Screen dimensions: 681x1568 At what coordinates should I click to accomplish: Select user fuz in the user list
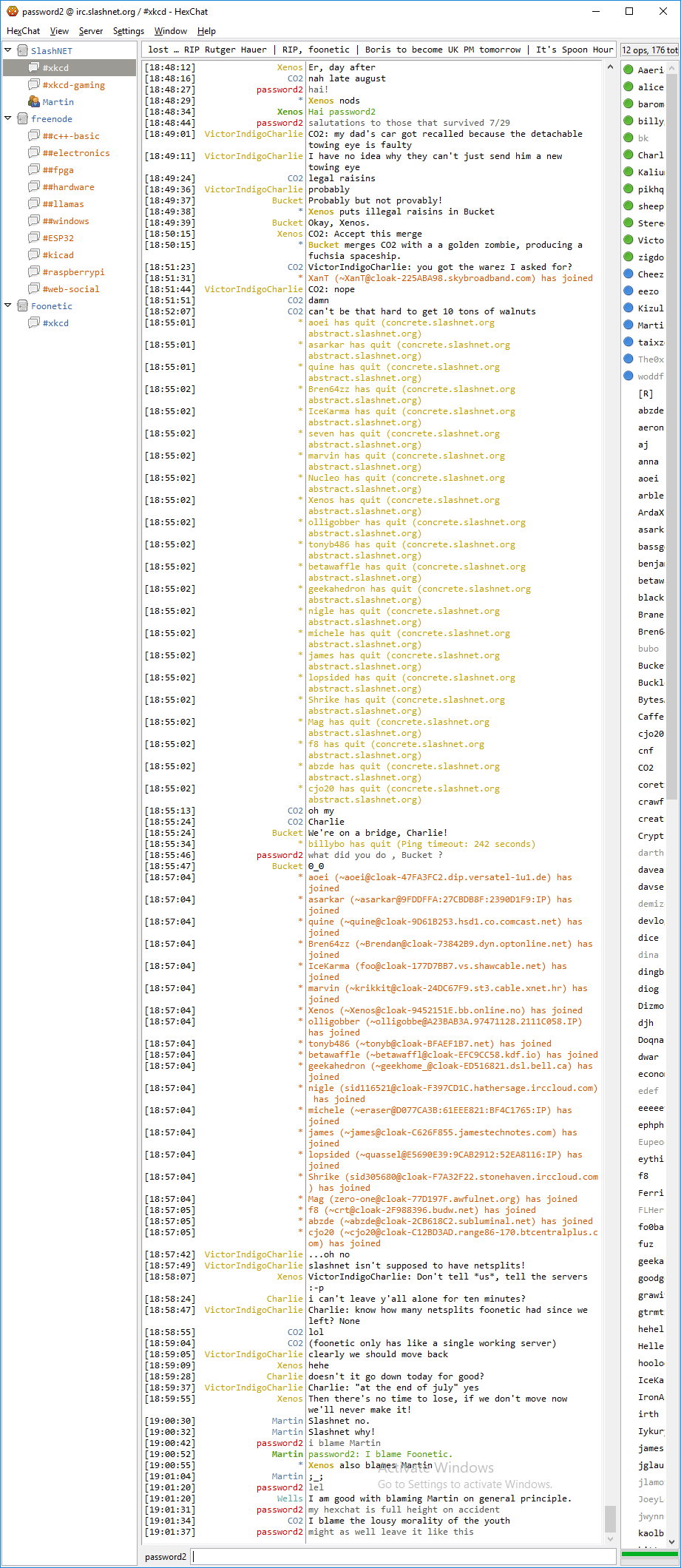point(646,1243)
